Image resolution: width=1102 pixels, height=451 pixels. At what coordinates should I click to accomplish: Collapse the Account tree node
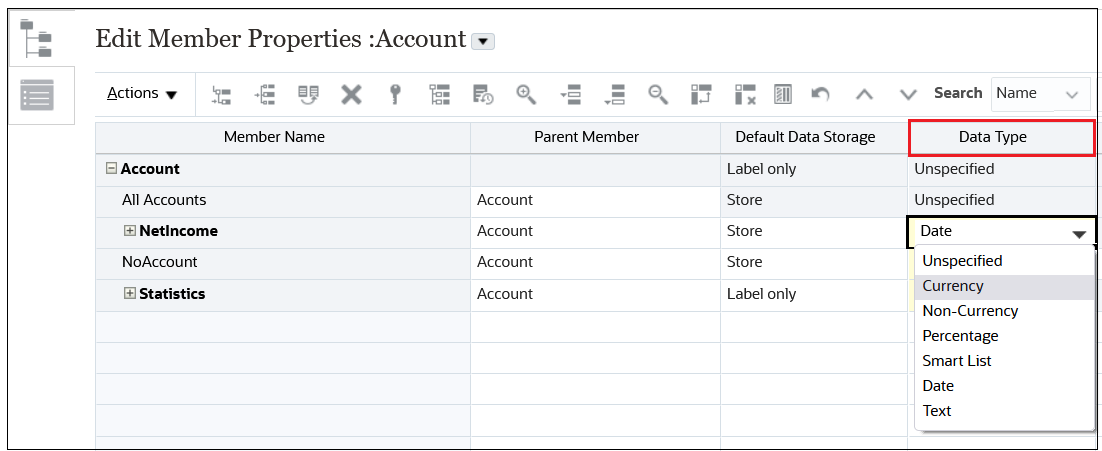[111, 169]
